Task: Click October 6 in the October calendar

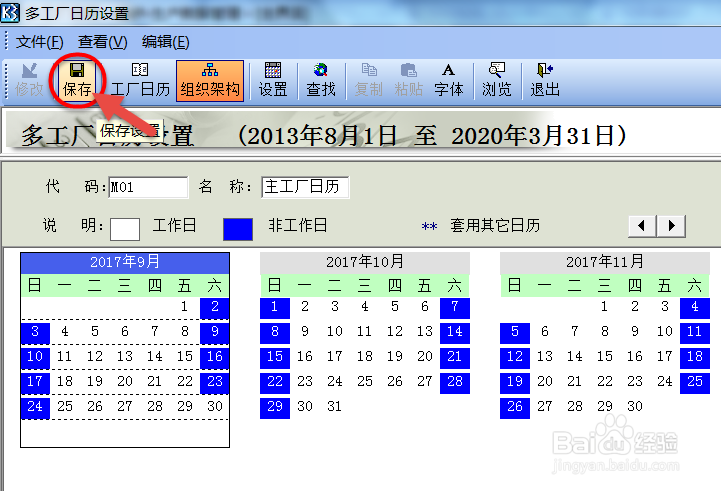Action: [x=425, y=307]
